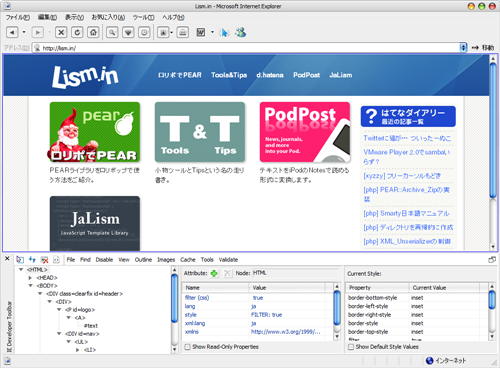Open the d.hatena navigation link
The width and height of the screenshot is (500, 368).
click(270, 75)
